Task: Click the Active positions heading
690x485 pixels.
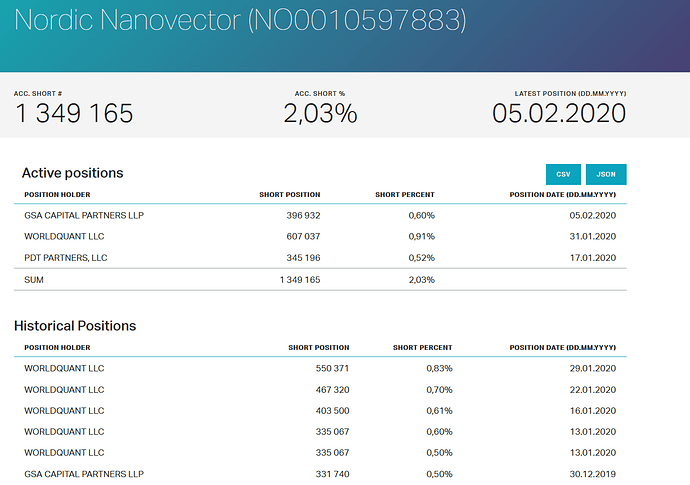Action: [73, 173]
